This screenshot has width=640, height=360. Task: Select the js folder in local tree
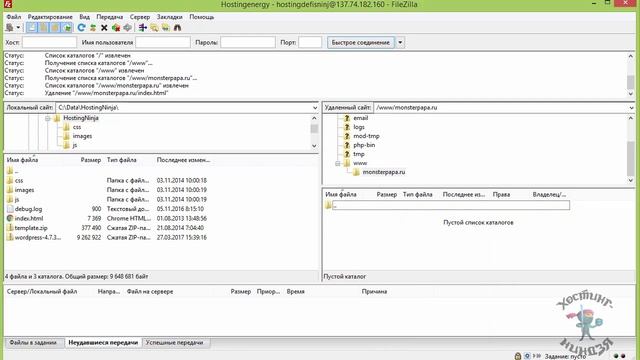74,145
